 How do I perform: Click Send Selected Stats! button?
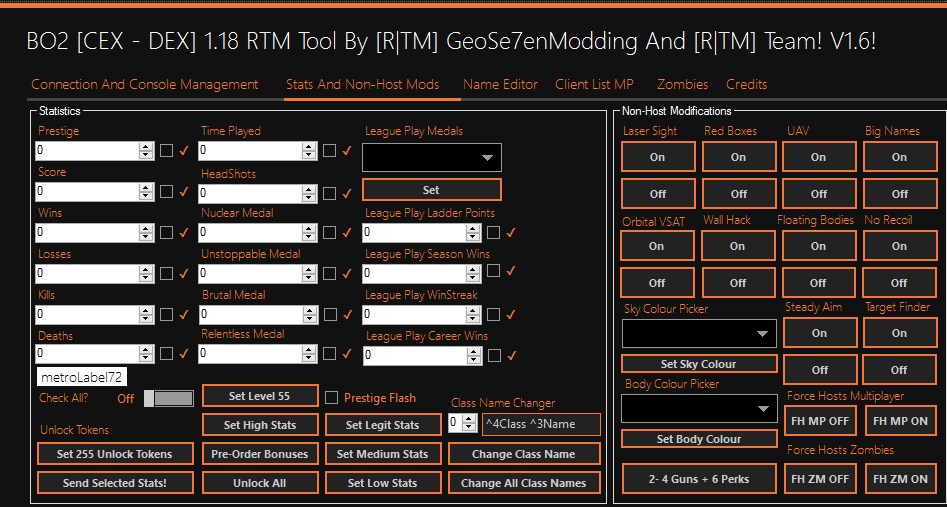[x=115, y=483]
